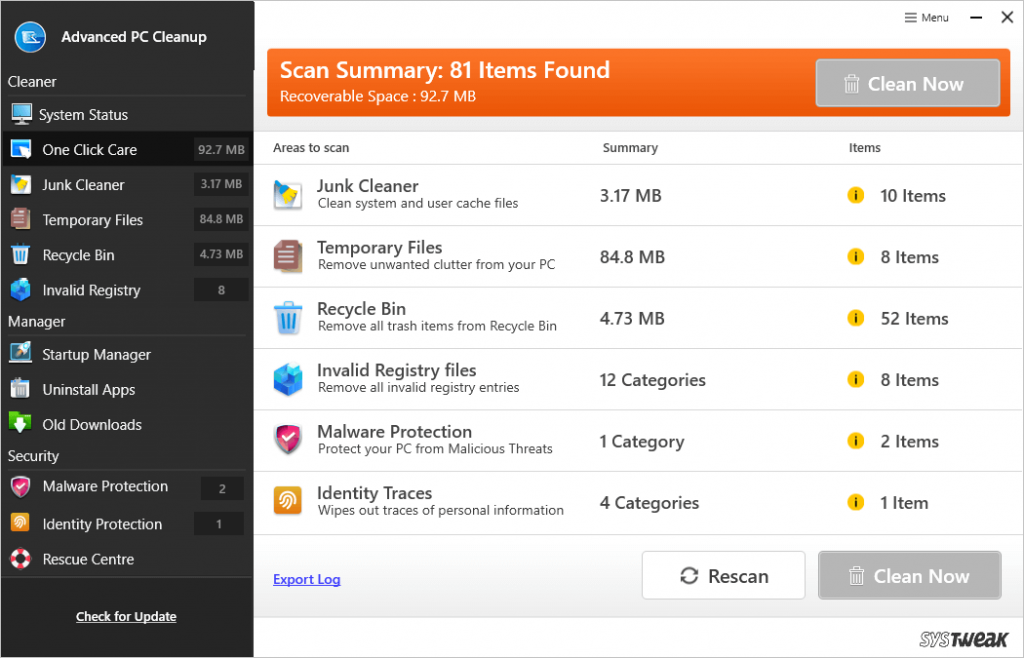The height and width of the screenshot is (658, 1024).
Task: Open Startup Manager
Action: coord(127,354)
